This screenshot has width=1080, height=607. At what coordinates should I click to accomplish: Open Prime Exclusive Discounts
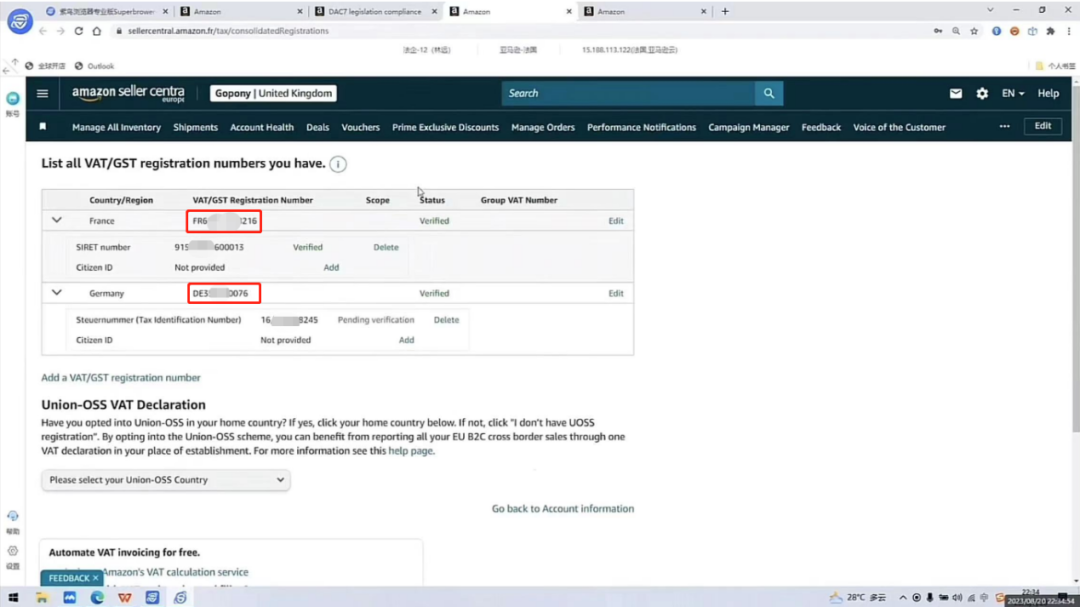tap(445, 127)
